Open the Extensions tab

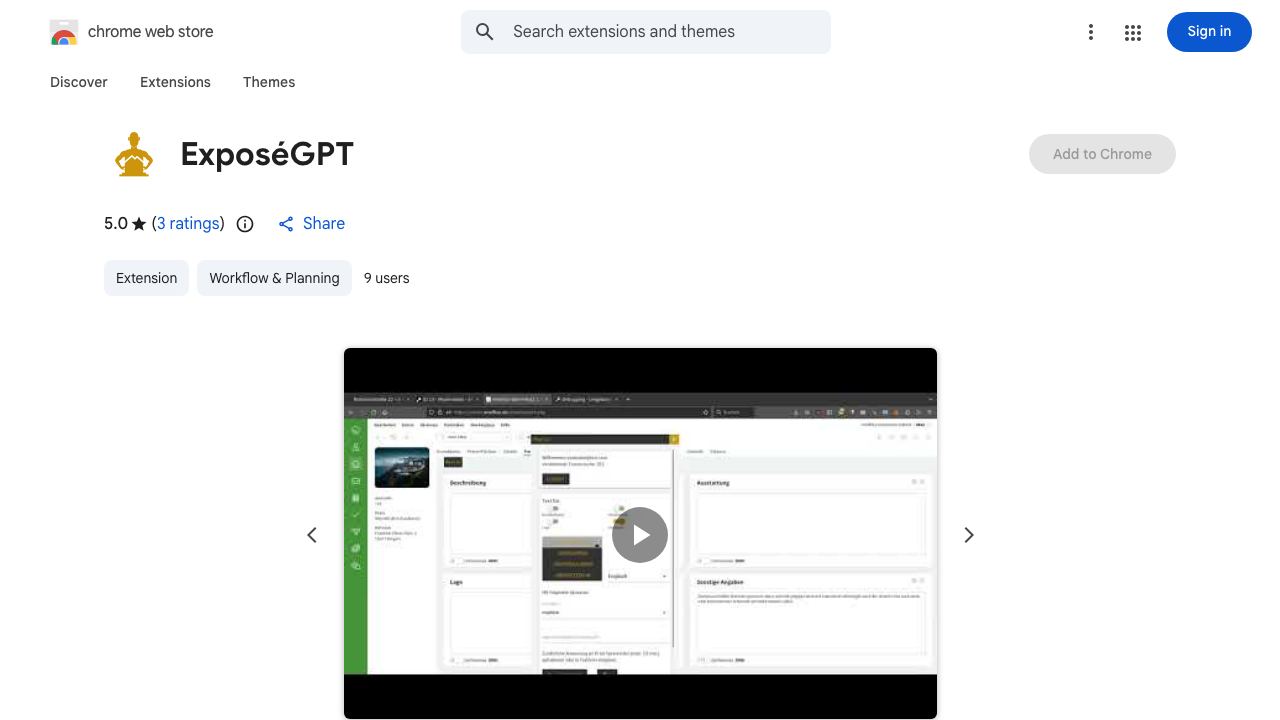(x=175, y=82)
